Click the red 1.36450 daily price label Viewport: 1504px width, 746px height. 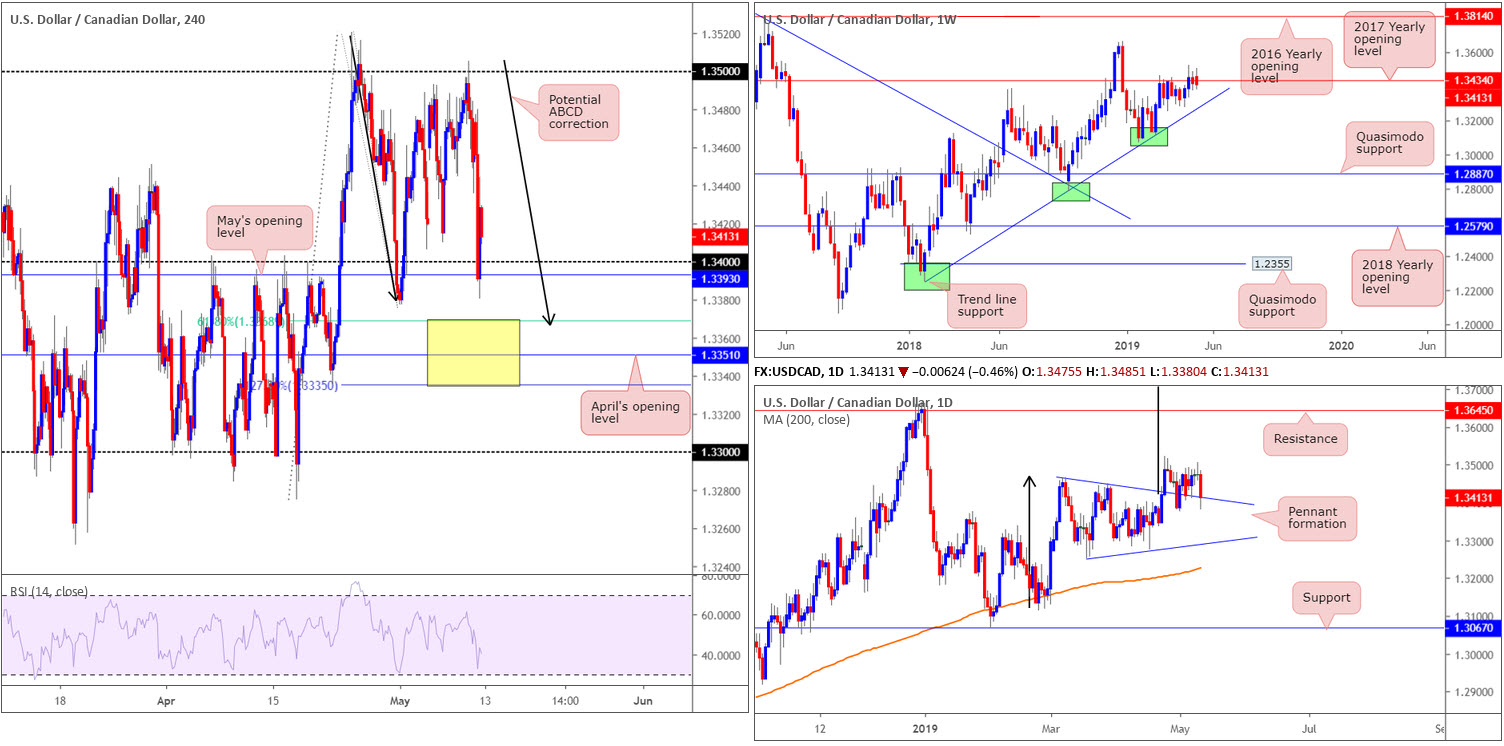pyautogui.click(x=1473, y=410)
